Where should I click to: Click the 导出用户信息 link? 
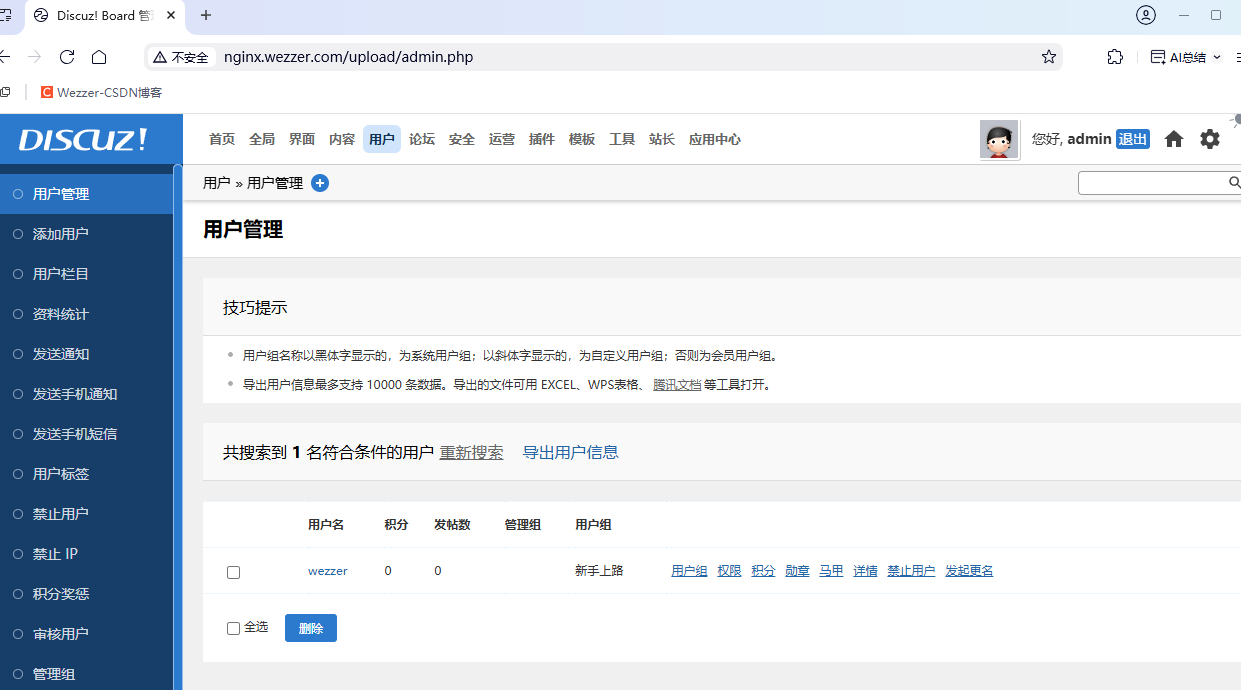571,452
